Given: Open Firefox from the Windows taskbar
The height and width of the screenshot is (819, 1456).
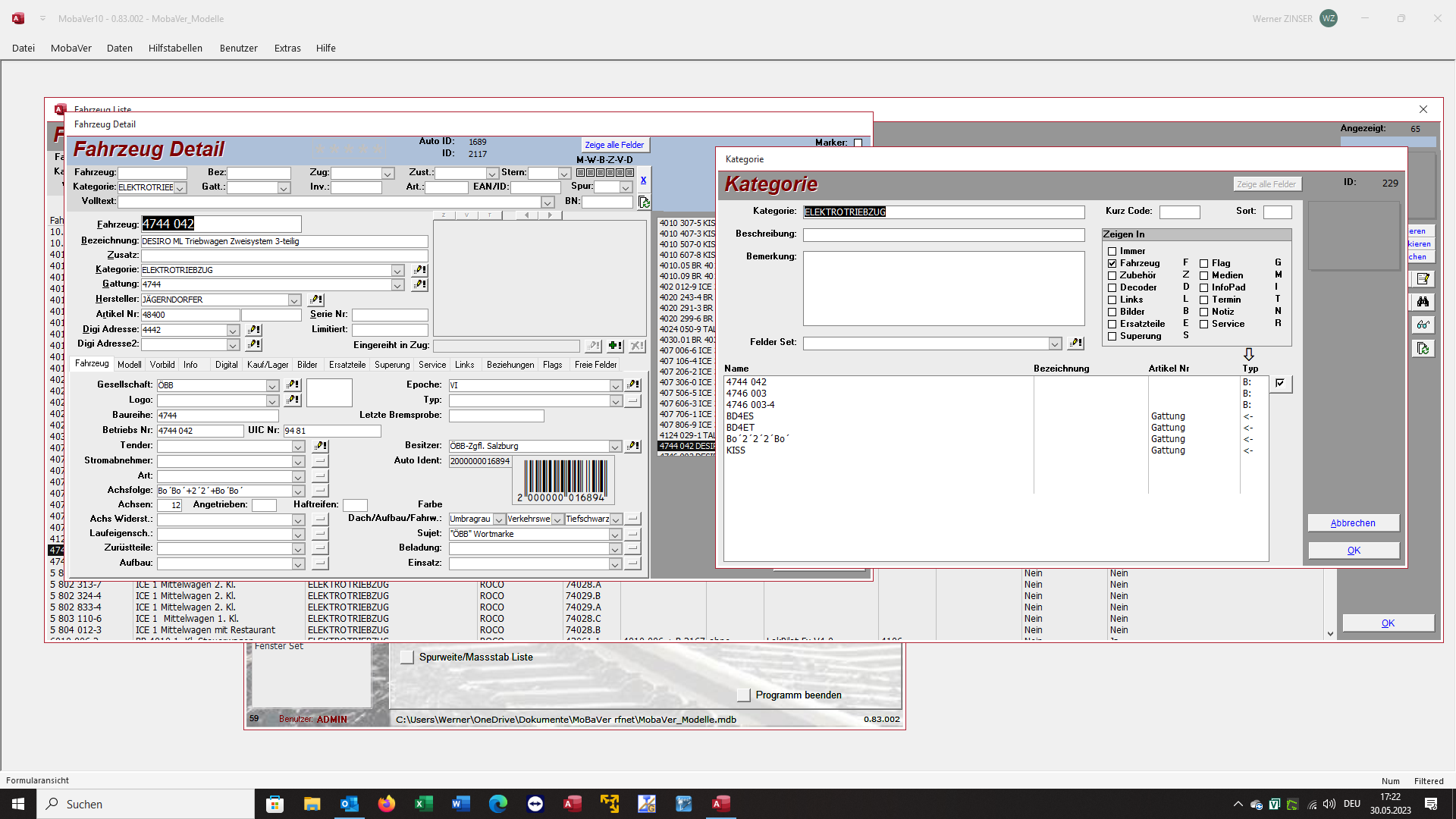Looking at the screenshot, I should click(x=387, y=804).
